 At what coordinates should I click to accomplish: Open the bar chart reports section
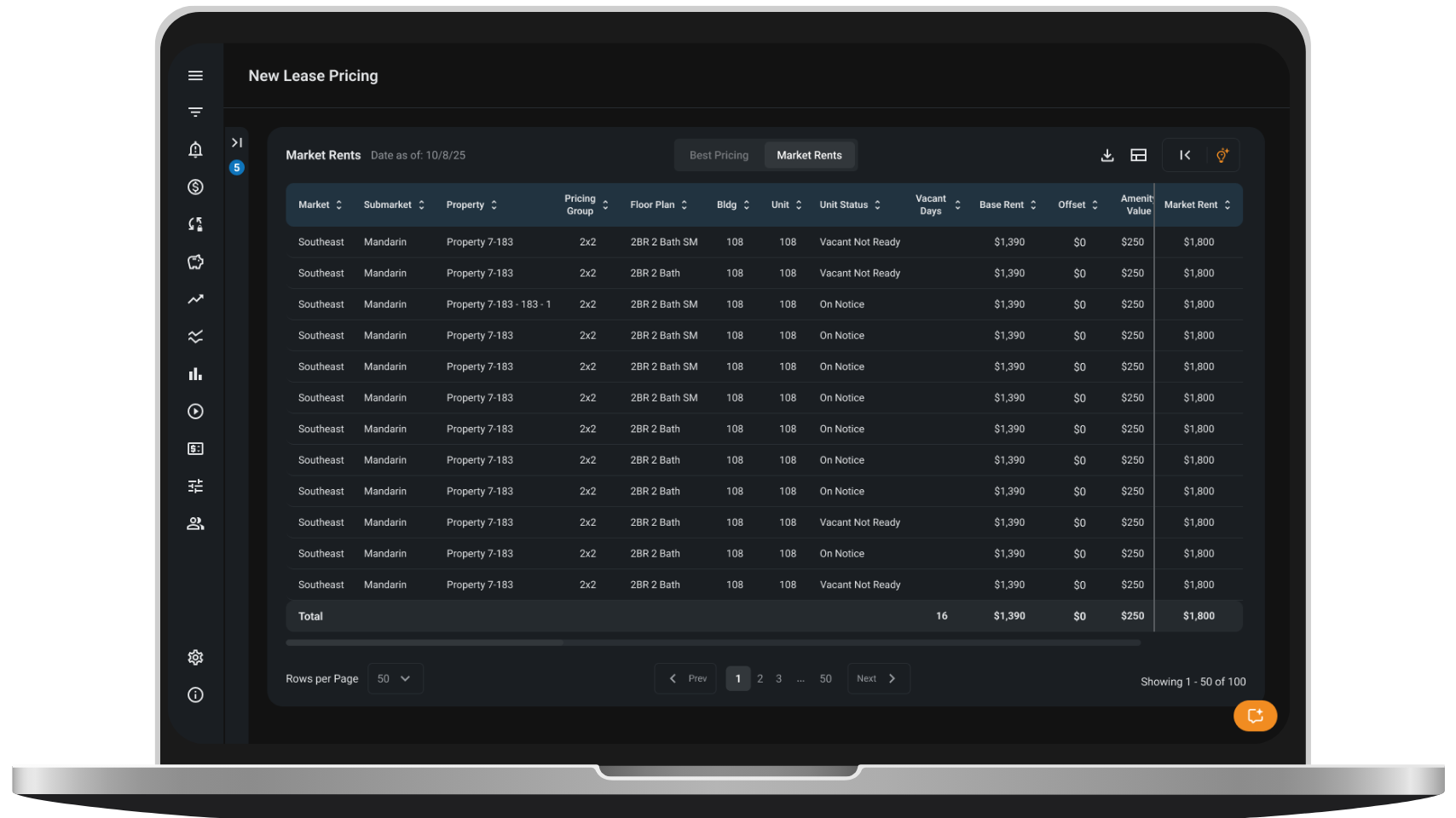pyautogui.click(x=195, y=373)
